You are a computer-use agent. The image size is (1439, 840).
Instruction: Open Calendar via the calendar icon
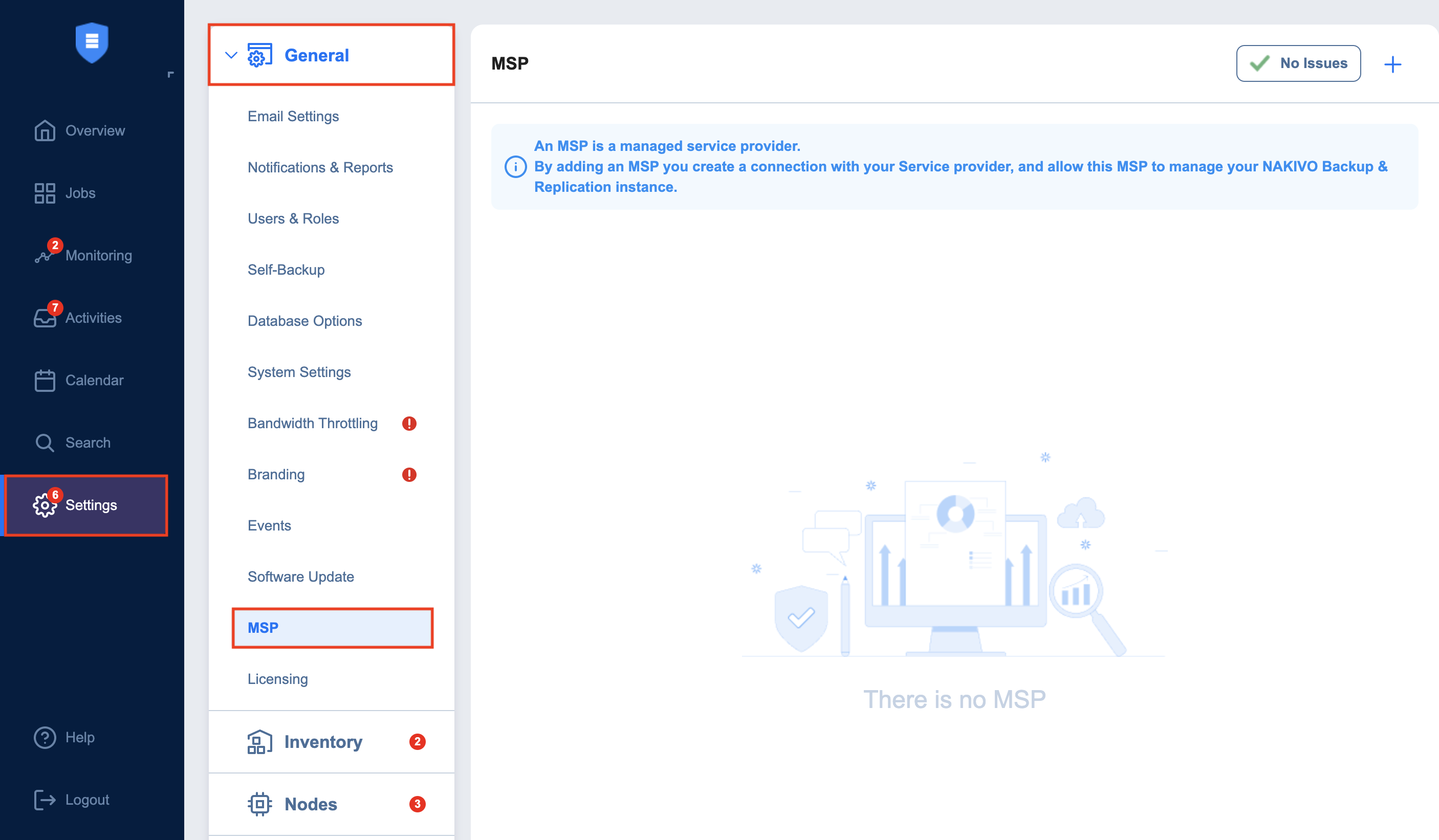point(45,380)
